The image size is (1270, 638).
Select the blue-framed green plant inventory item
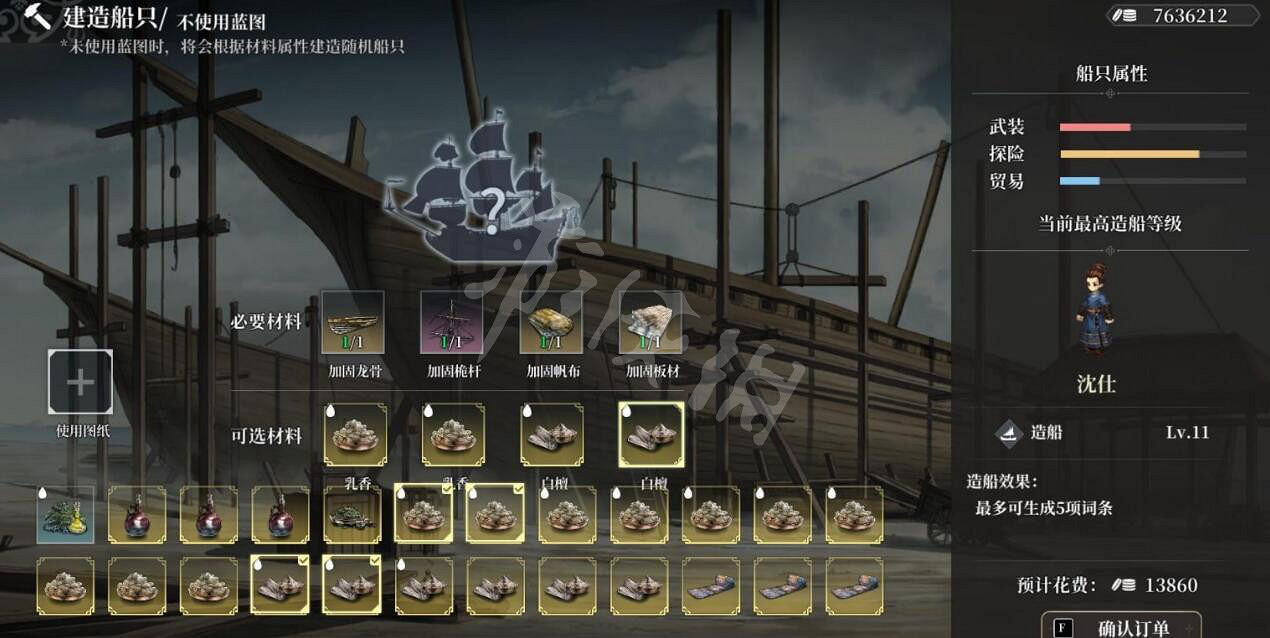66,515
